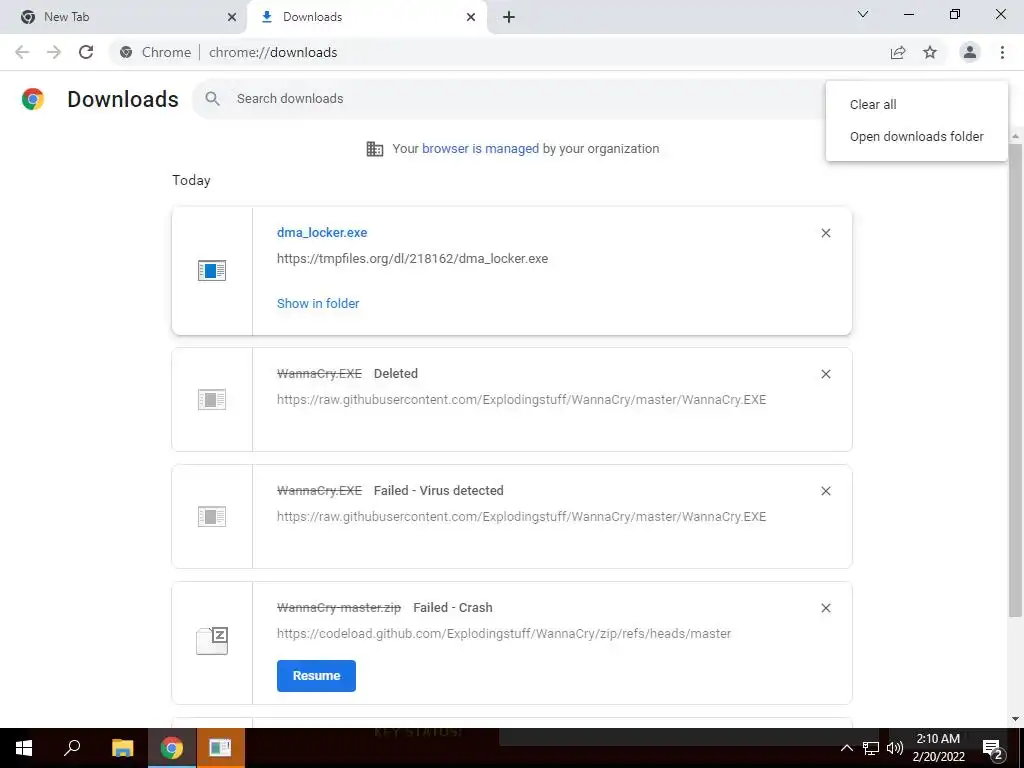The image size is (1024, 768).
Task: Open a new tab with plus button
Action: pyautogui.click(x=509, y=17)
